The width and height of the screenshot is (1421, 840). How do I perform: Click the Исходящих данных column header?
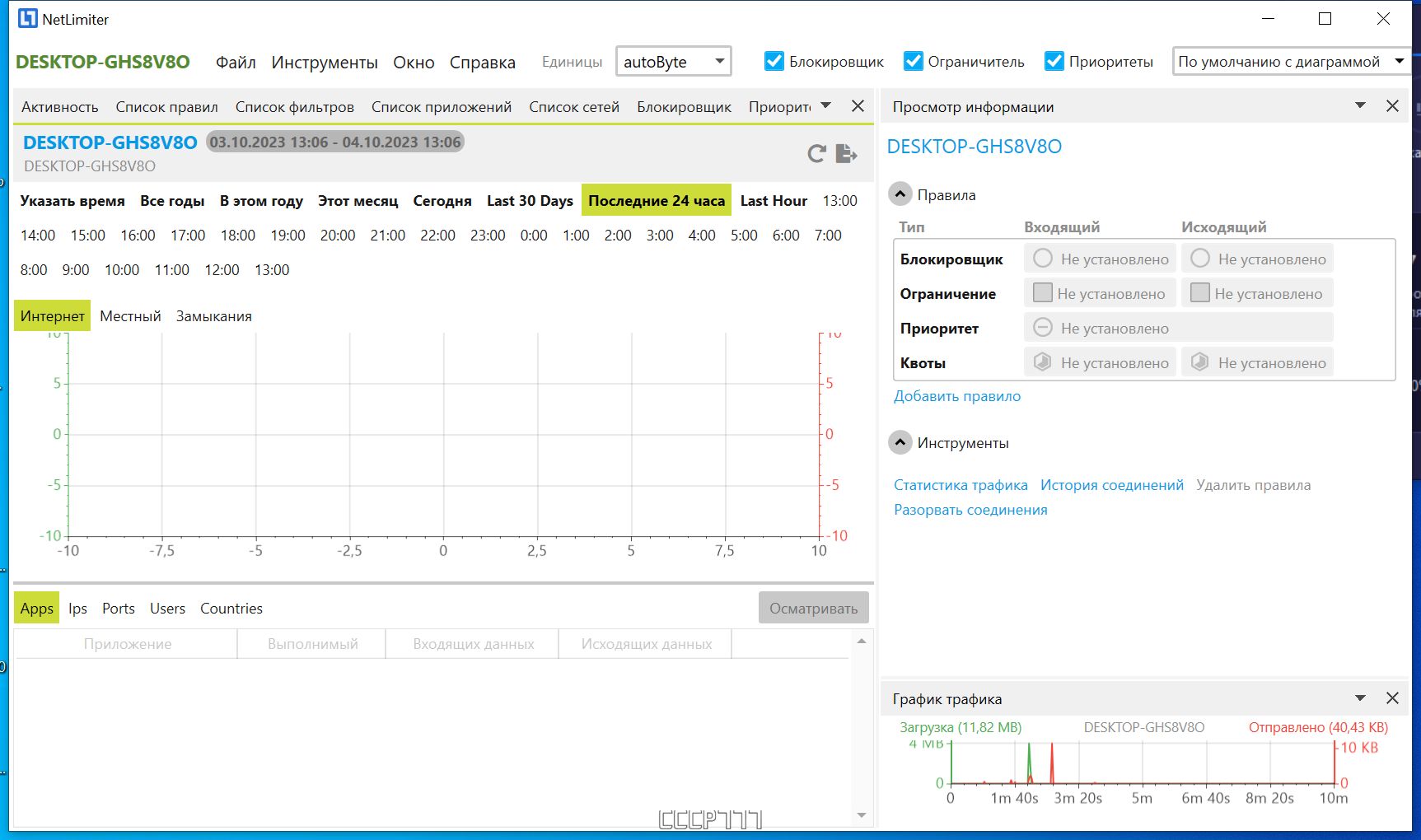646,644
